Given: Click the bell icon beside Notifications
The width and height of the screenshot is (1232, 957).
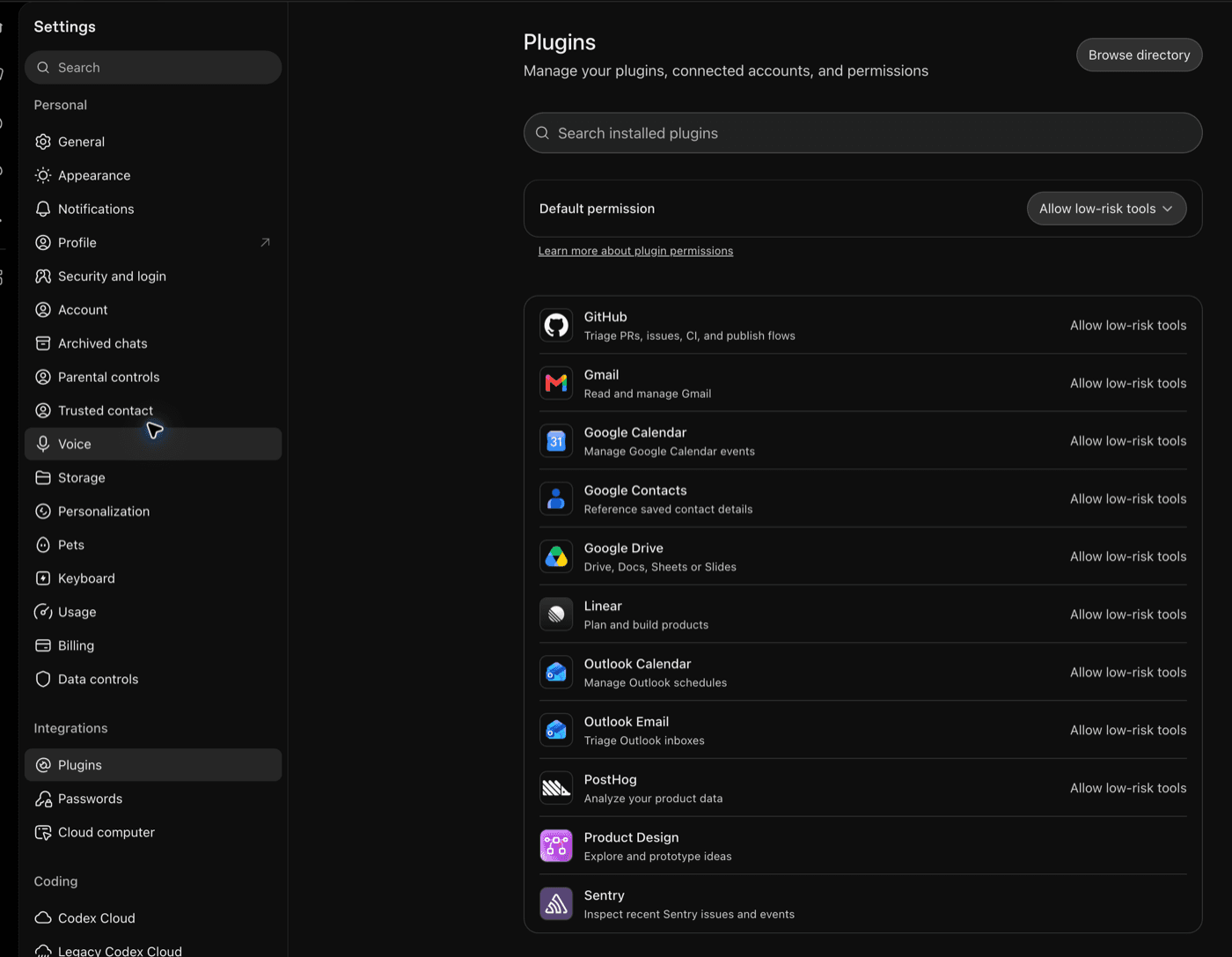Looking at the screenshot, I should click(x=43, y=209).
